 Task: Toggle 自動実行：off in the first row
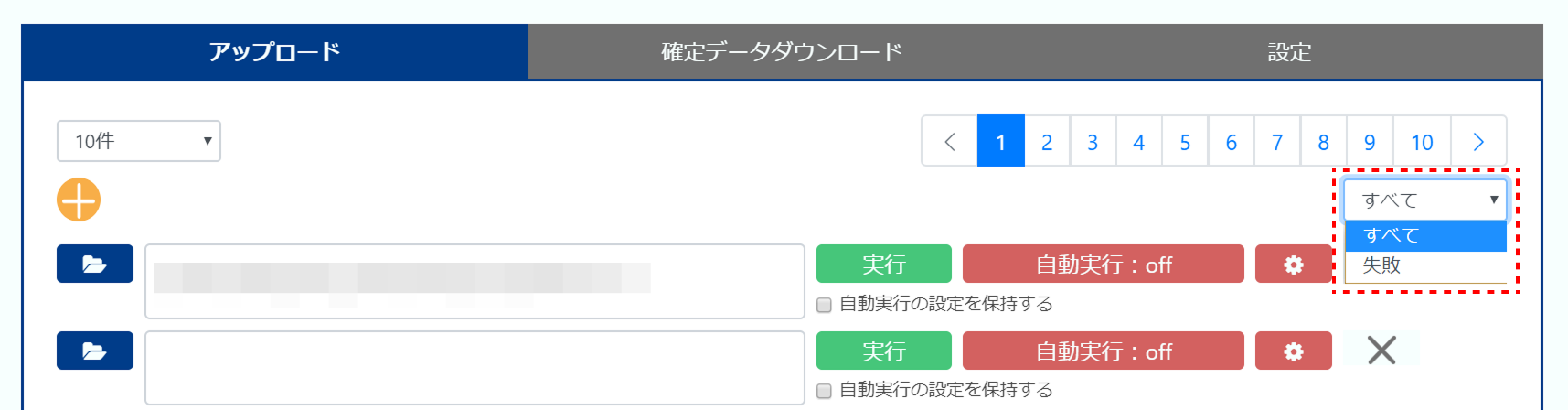pyautogui.click(x=1103, y=264)
